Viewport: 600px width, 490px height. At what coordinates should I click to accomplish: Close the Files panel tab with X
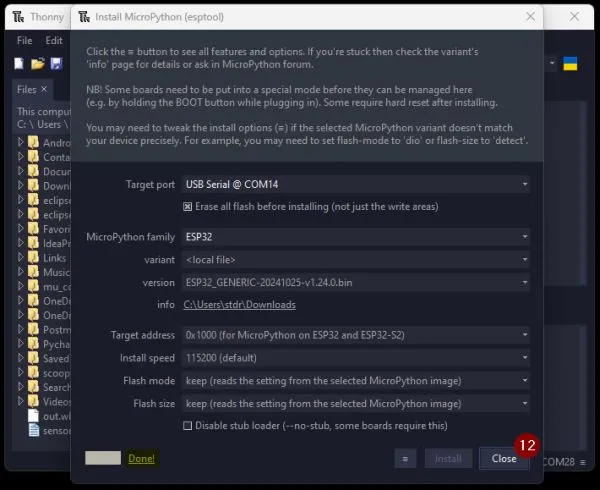click(46, 90)
